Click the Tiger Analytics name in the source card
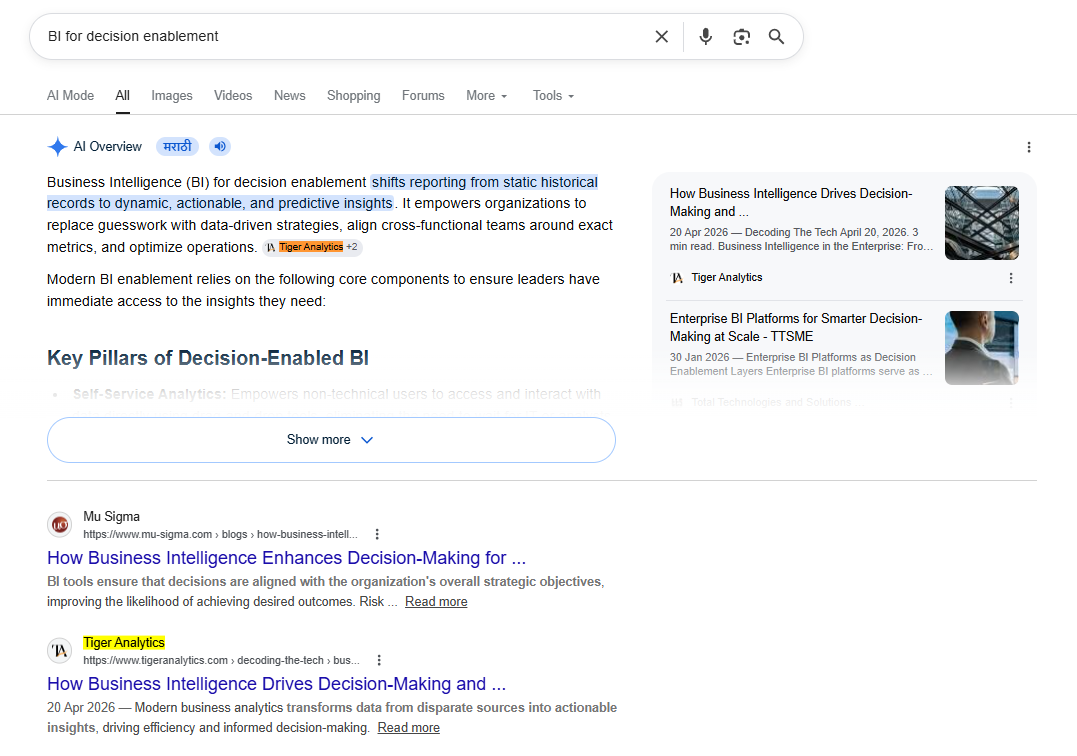1077x756 pixels. point(727,277)
